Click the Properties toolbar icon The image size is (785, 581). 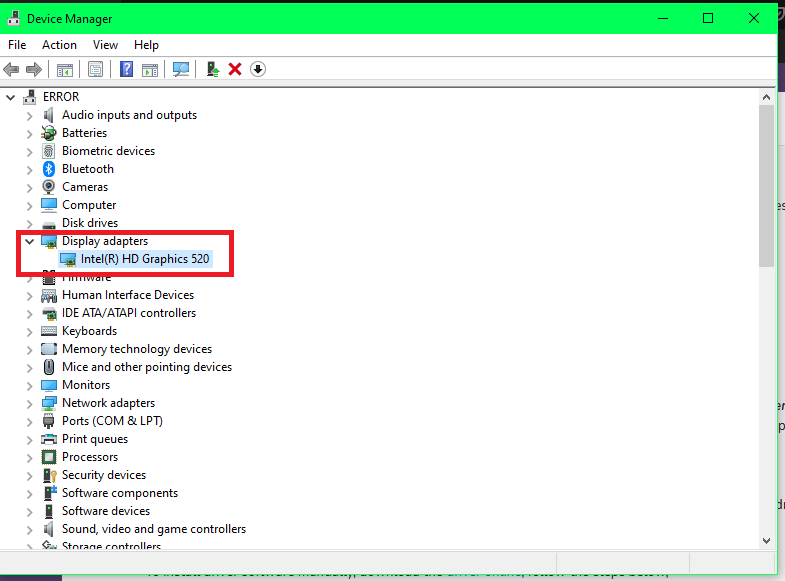pyautogui.click(x=96, y=69)
